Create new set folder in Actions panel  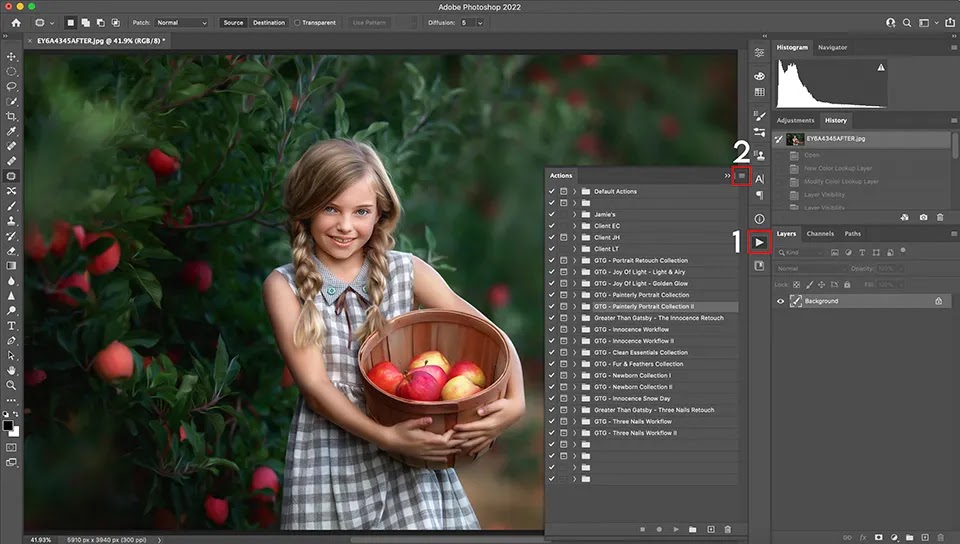[692, 529]
